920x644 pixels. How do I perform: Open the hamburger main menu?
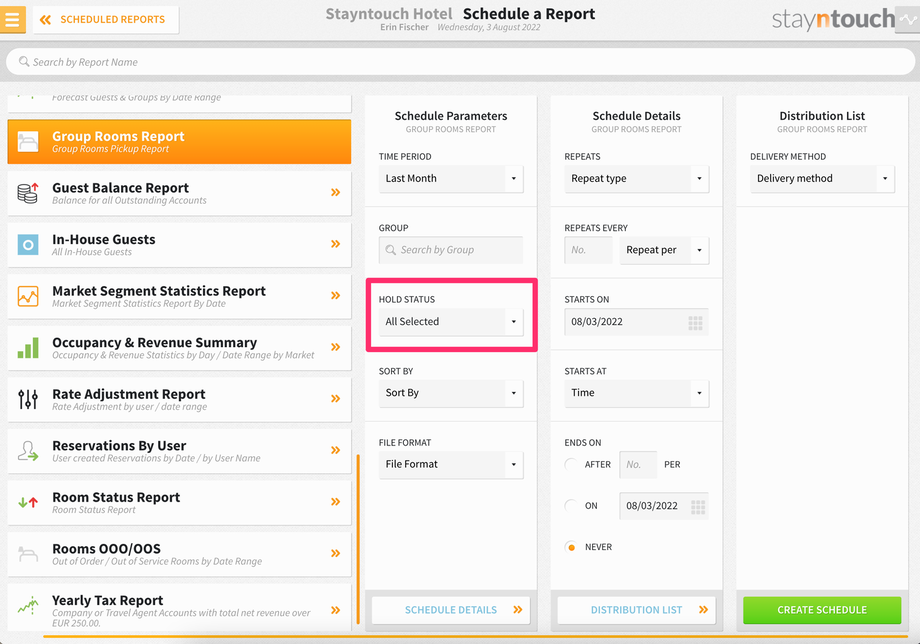(x=12, y=19)
